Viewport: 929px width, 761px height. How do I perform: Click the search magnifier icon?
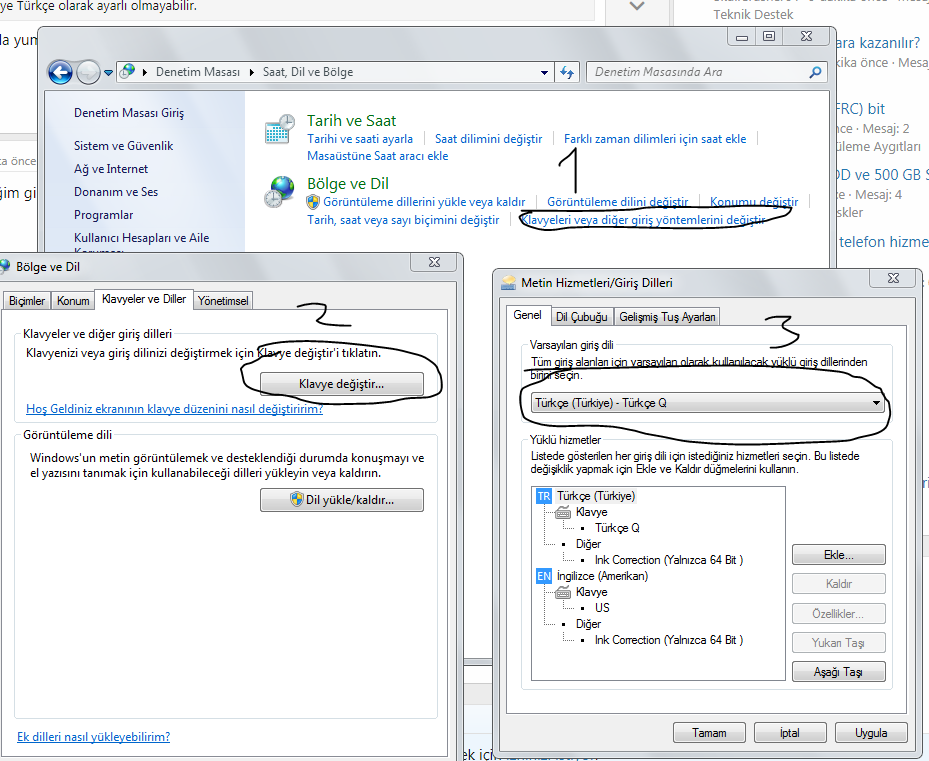point(815,72)
